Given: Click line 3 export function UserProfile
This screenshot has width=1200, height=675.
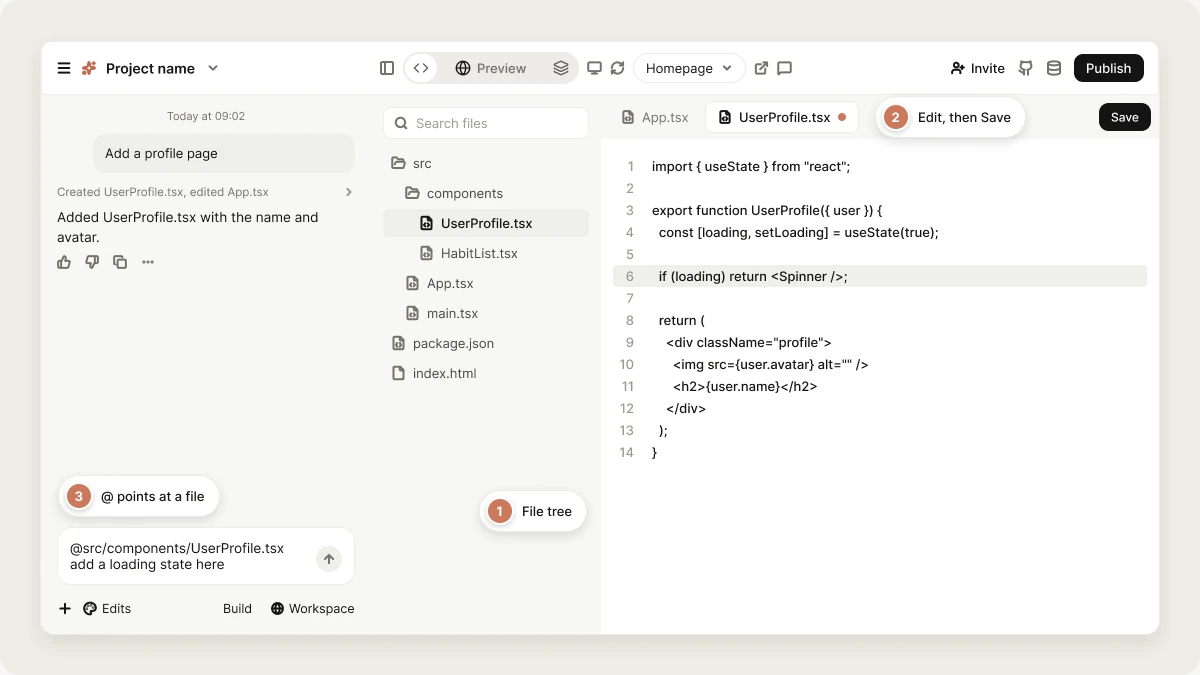Looking at the screenshot, I should tap(767, 210).
